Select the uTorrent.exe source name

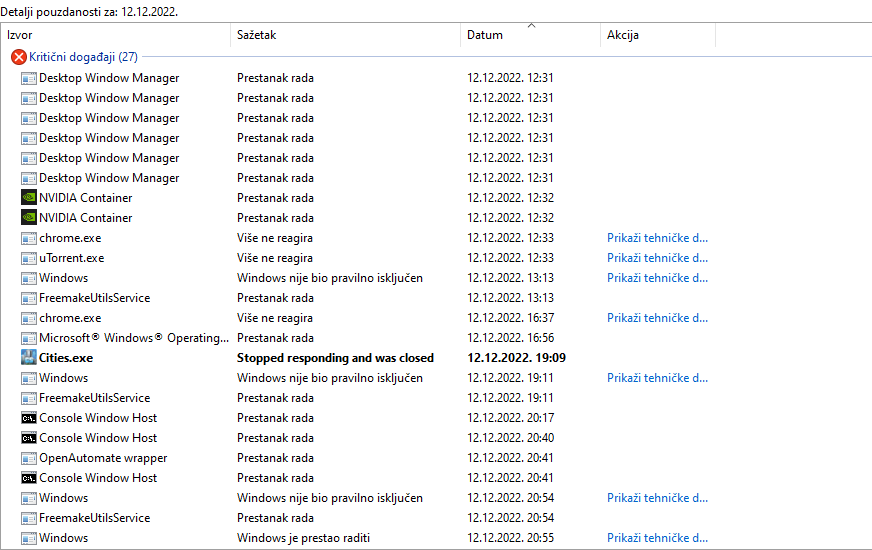coord(72,258)
